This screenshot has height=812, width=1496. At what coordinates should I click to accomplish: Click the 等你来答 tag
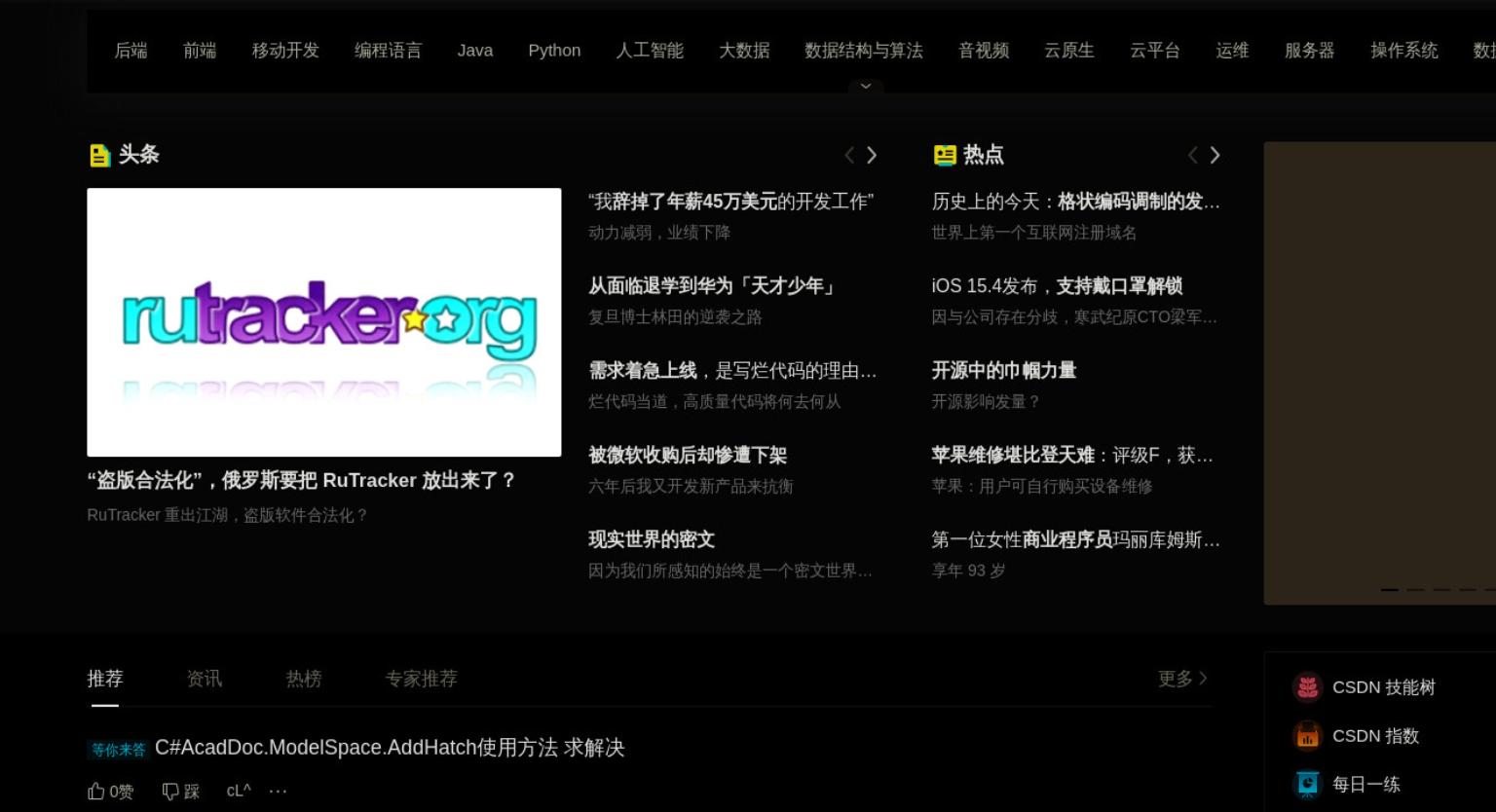tap(119, 750)
